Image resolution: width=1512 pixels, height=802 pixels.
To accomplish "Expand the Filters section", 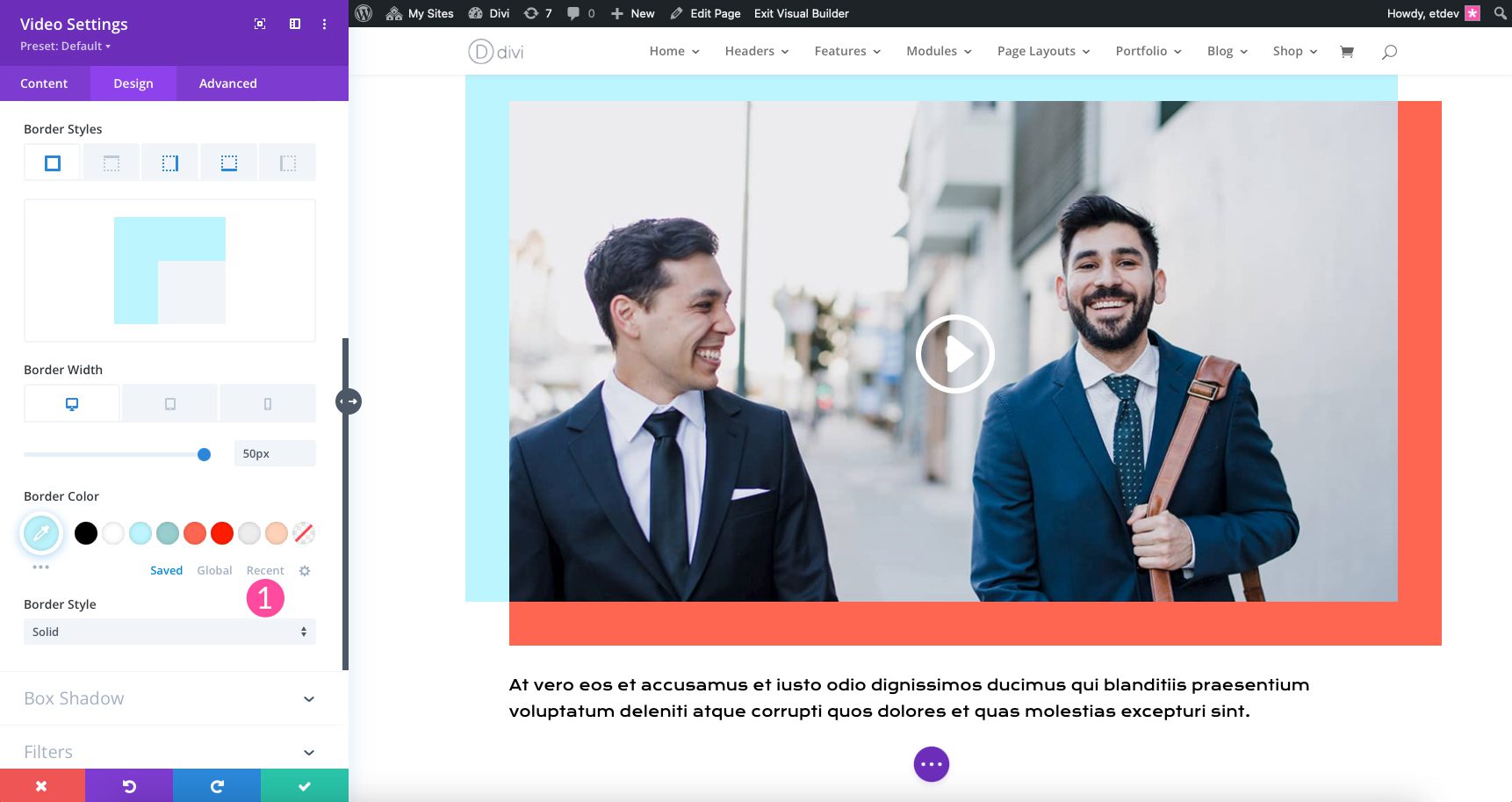I will [169, 752].
